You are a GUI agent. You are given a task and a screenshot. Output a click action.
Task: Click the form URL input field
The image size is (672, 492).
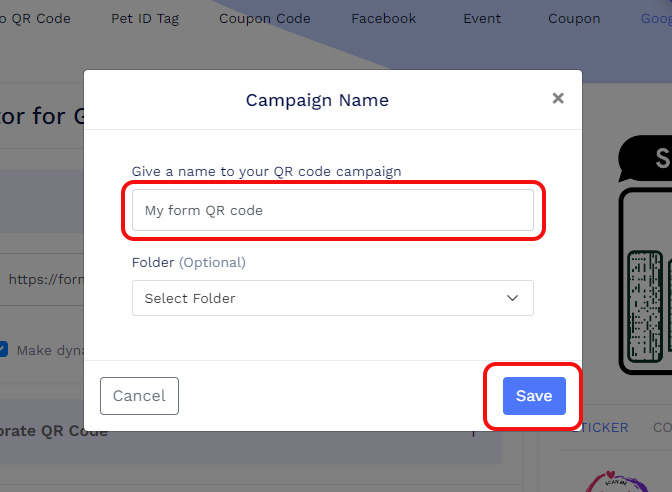(40, 280)
